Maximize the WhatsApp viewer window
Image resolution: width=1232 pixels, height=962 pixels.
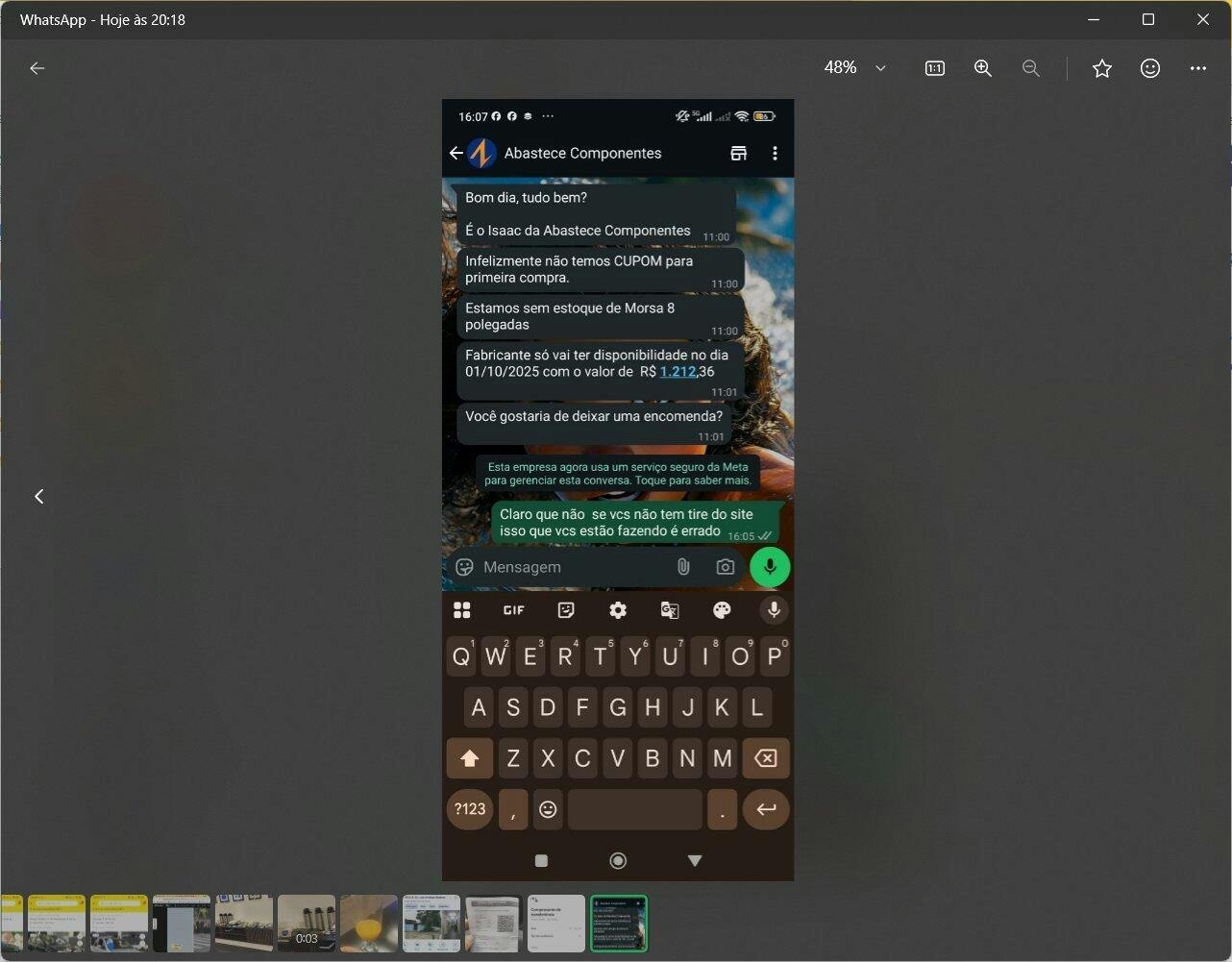point(1147,19)
